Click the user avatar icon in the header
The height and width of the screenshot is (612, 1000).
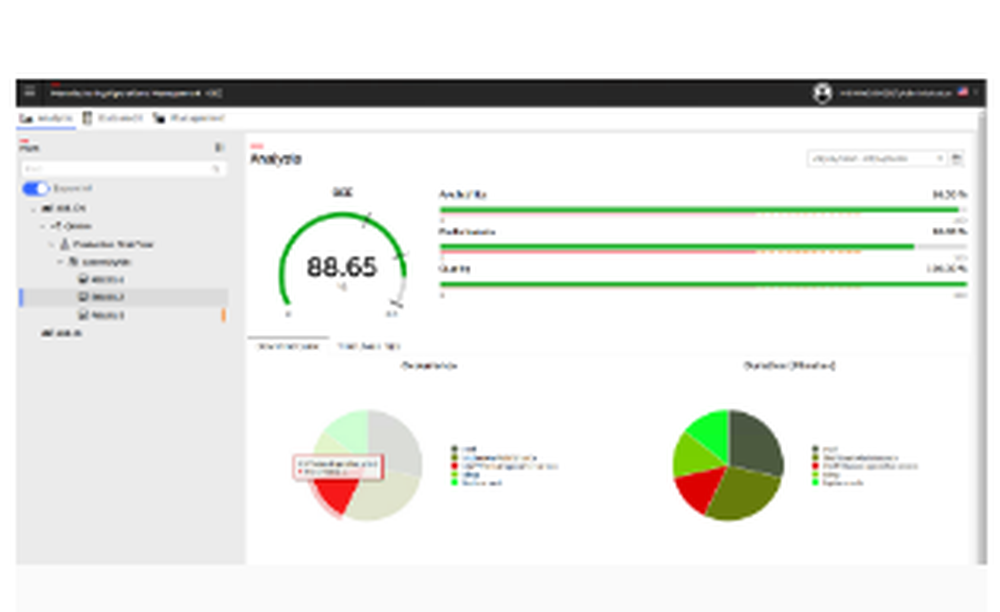[823, 93]
